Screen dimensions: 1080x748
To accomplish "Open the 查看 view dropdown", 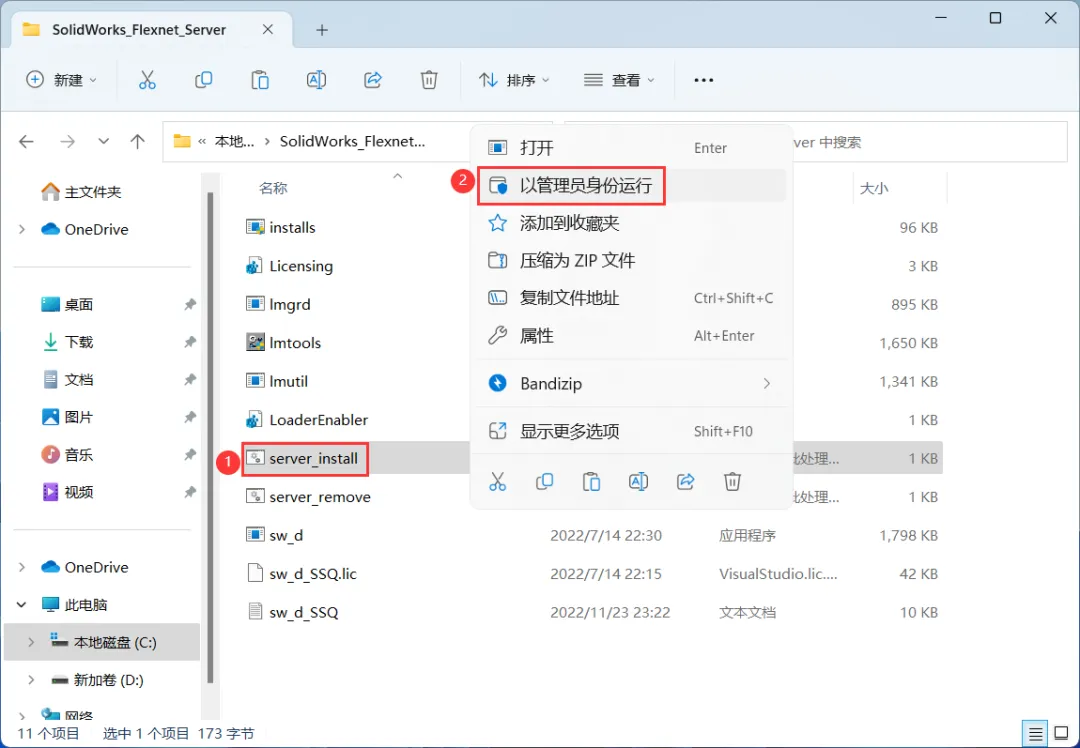I will point(619,80).
